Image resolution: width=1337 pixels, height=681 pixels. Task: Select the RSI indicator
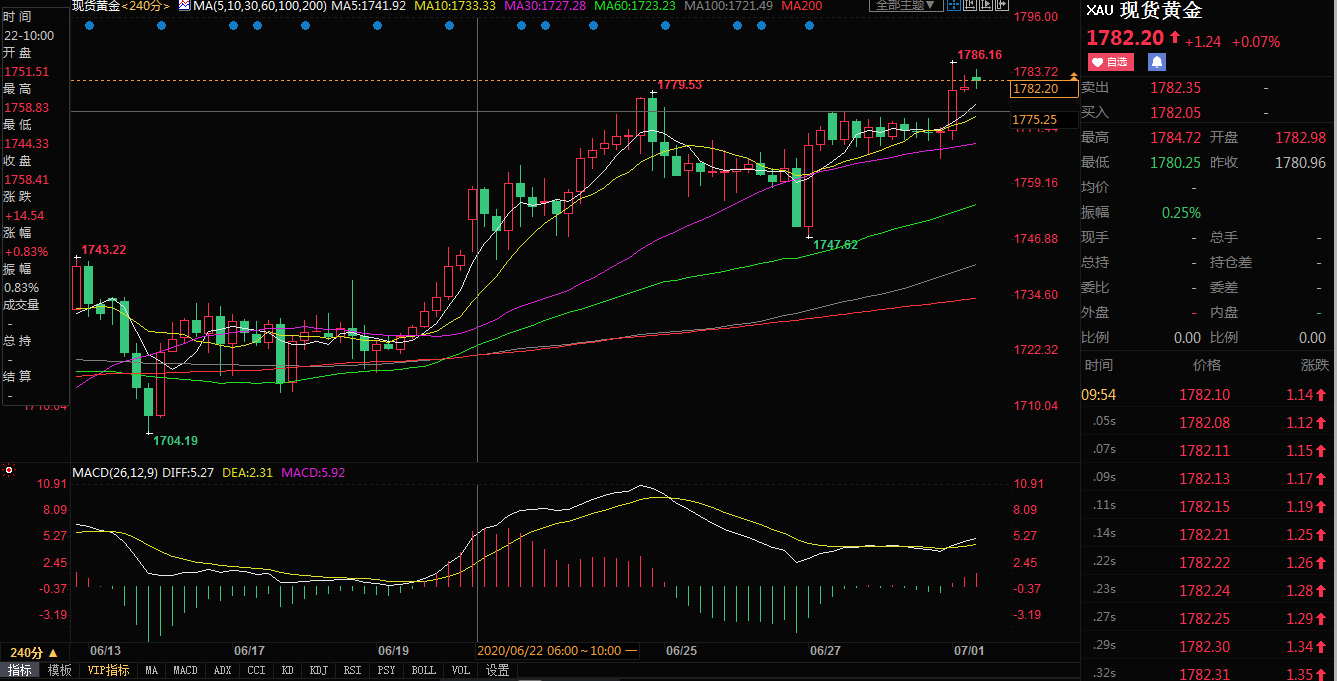click(352, 670)
